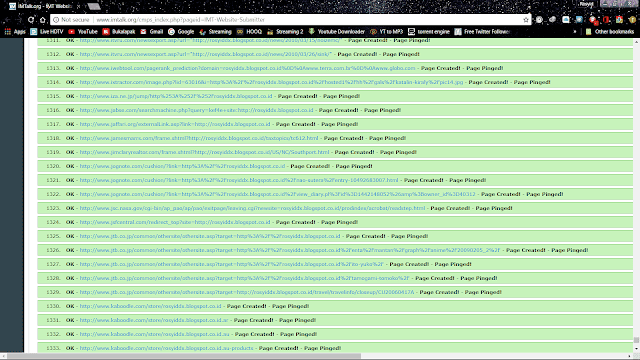The height and width of the screenshot is (360, 640).
Task: Open the iwebtool.com link in row 1313
Action: pos(247,68)
